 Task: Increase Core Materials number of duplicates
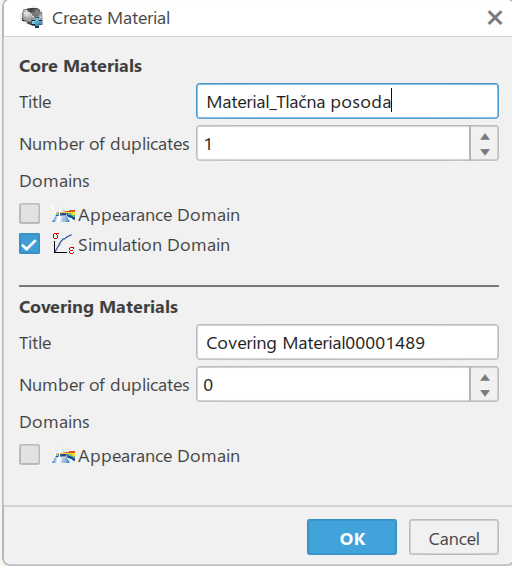[485, 136]
